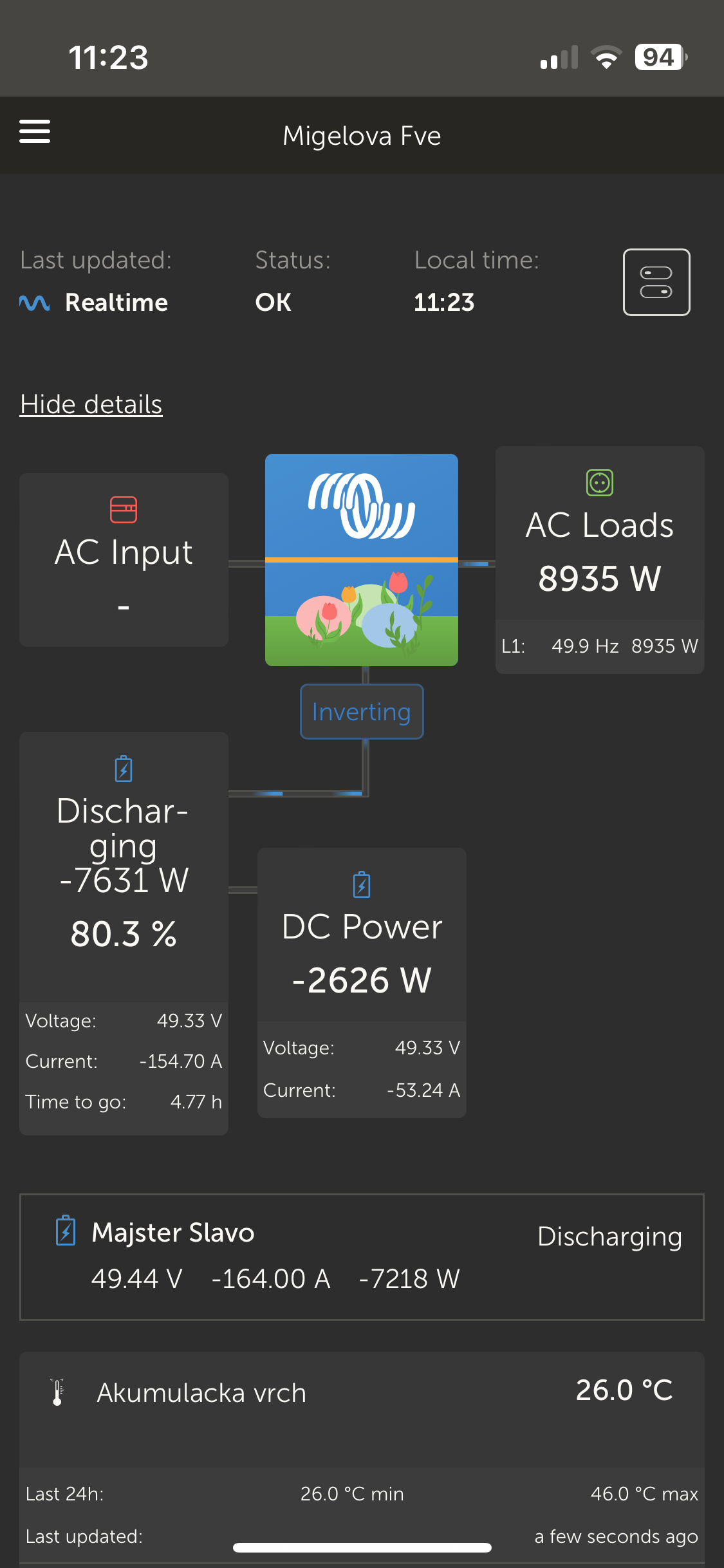The height and width of the screenshot is (1568, 724).
Task: Tap the 26.0 °C temperature reading
Action: coord(624,1390)
